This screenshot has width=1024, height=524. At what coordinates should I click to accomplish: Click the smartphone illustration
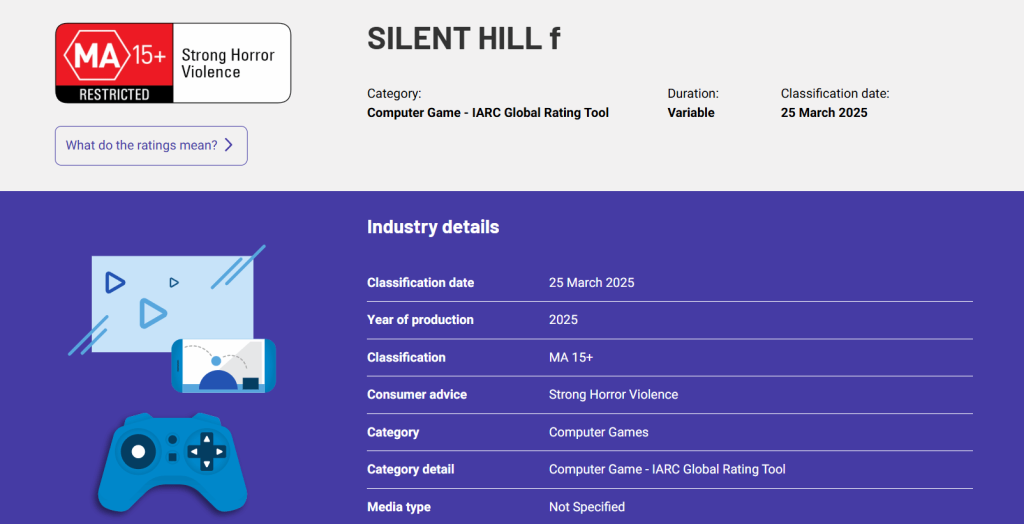point(223,366)
